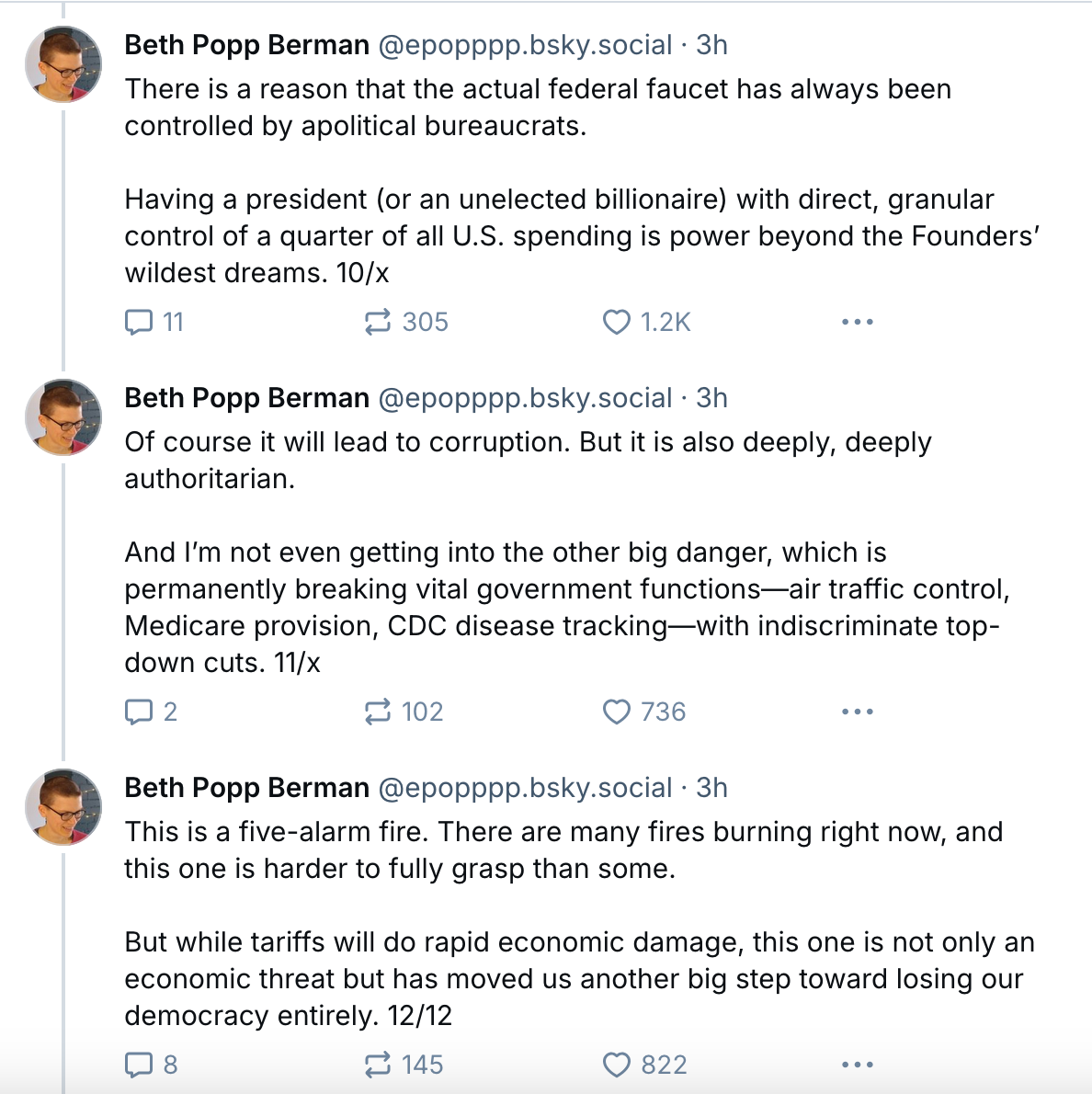
Task: Repost the 10/x federal faucet post
Action: click(378, 322)
